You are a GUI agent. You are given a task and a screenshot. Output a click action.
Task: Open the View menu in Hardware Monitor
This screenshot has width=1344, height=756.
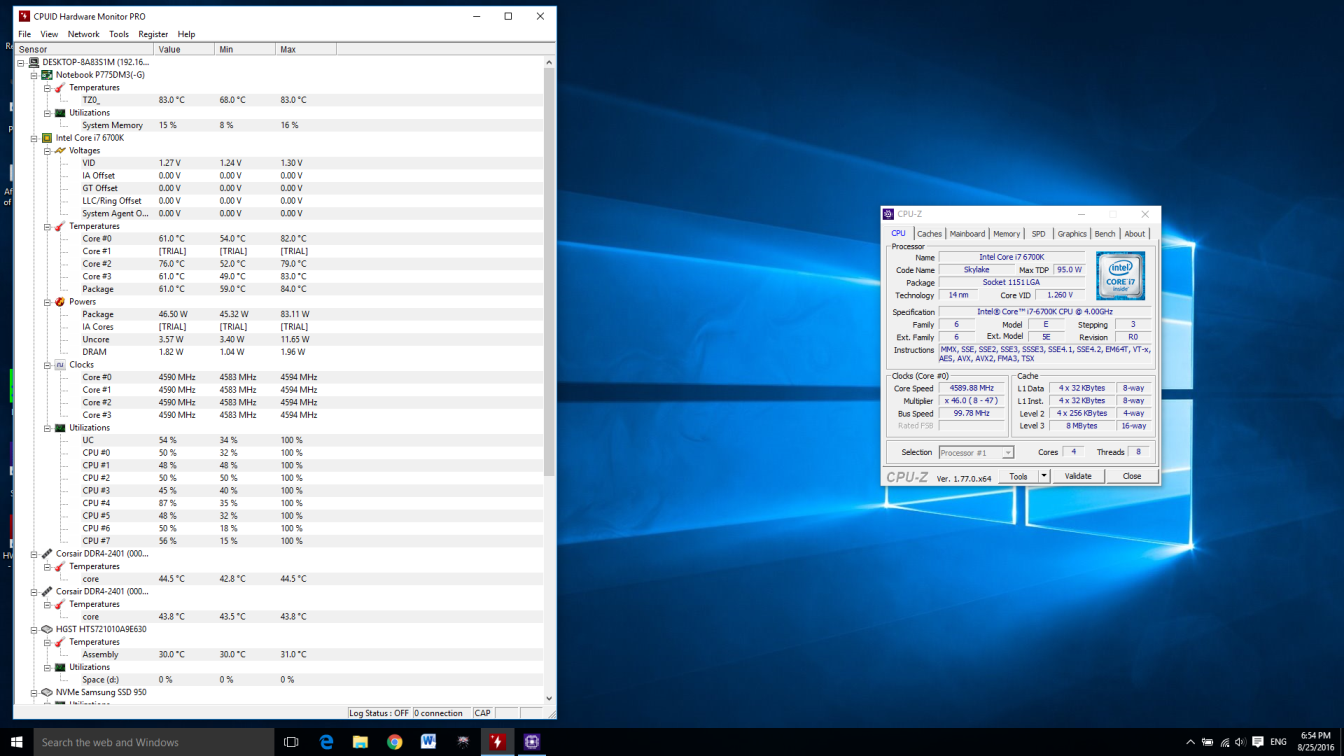click(48, 34)
